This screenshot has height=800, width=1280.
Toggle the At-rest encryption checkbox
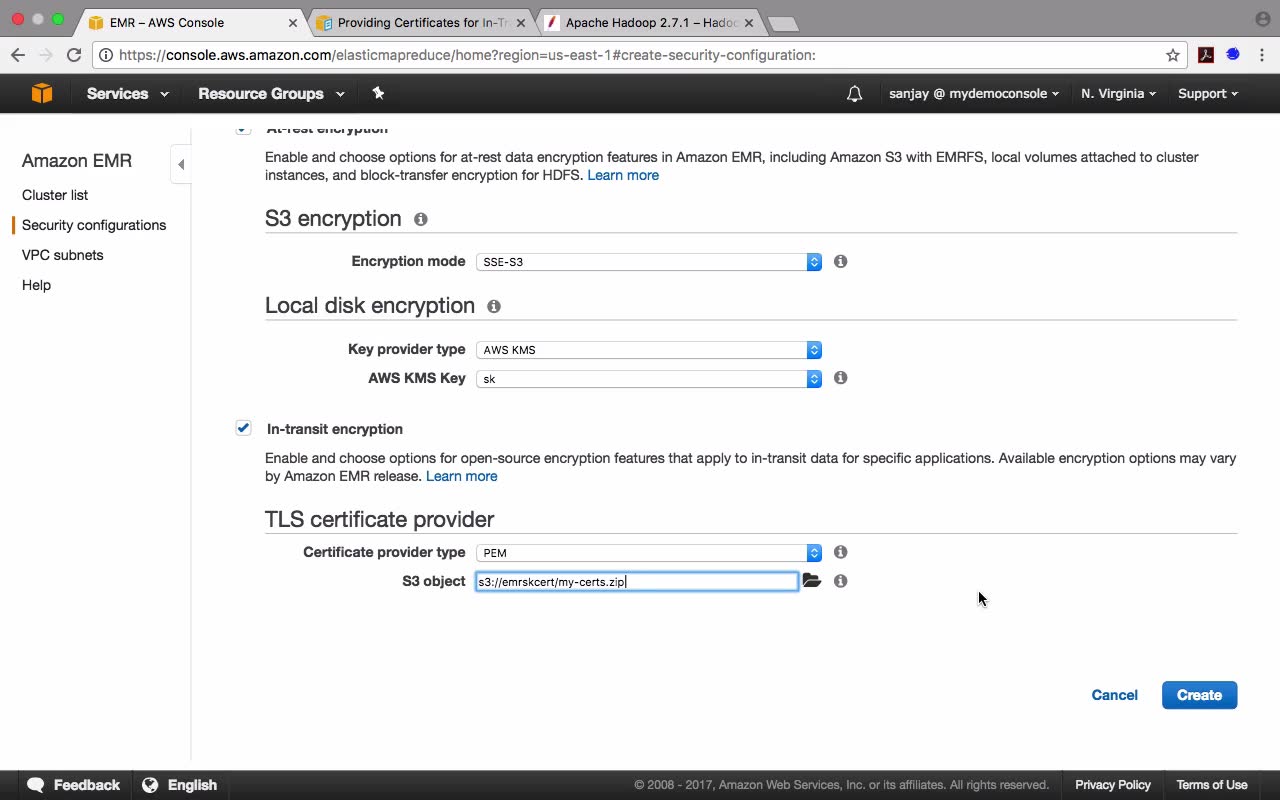(x=243, y=129)
